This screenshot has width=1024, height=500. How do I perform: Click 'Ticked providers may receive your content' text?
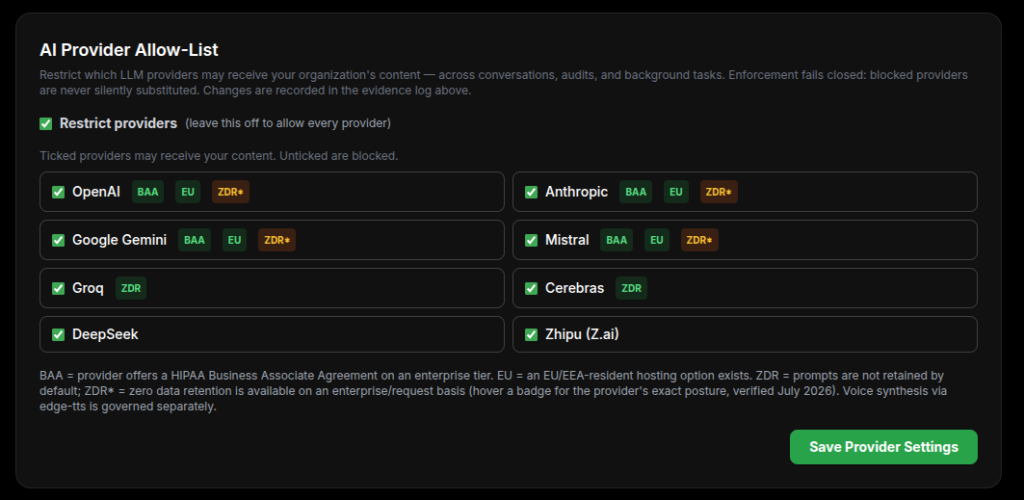click(219, 156)
